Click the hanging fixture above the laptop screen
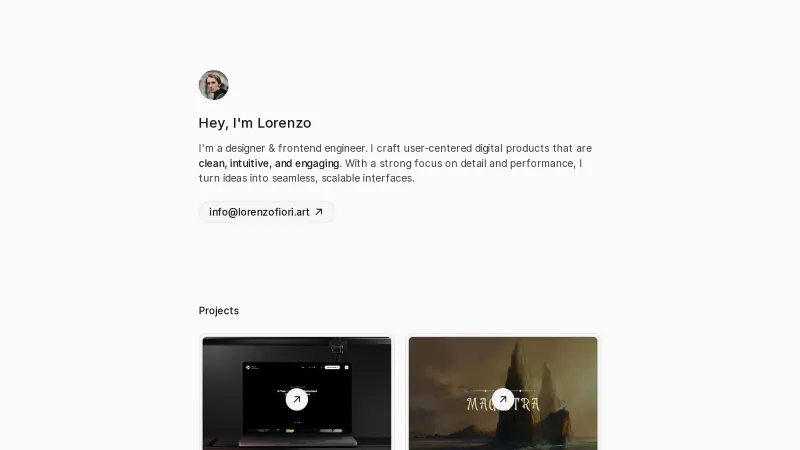The image size is (800, 450). (336, 348)
